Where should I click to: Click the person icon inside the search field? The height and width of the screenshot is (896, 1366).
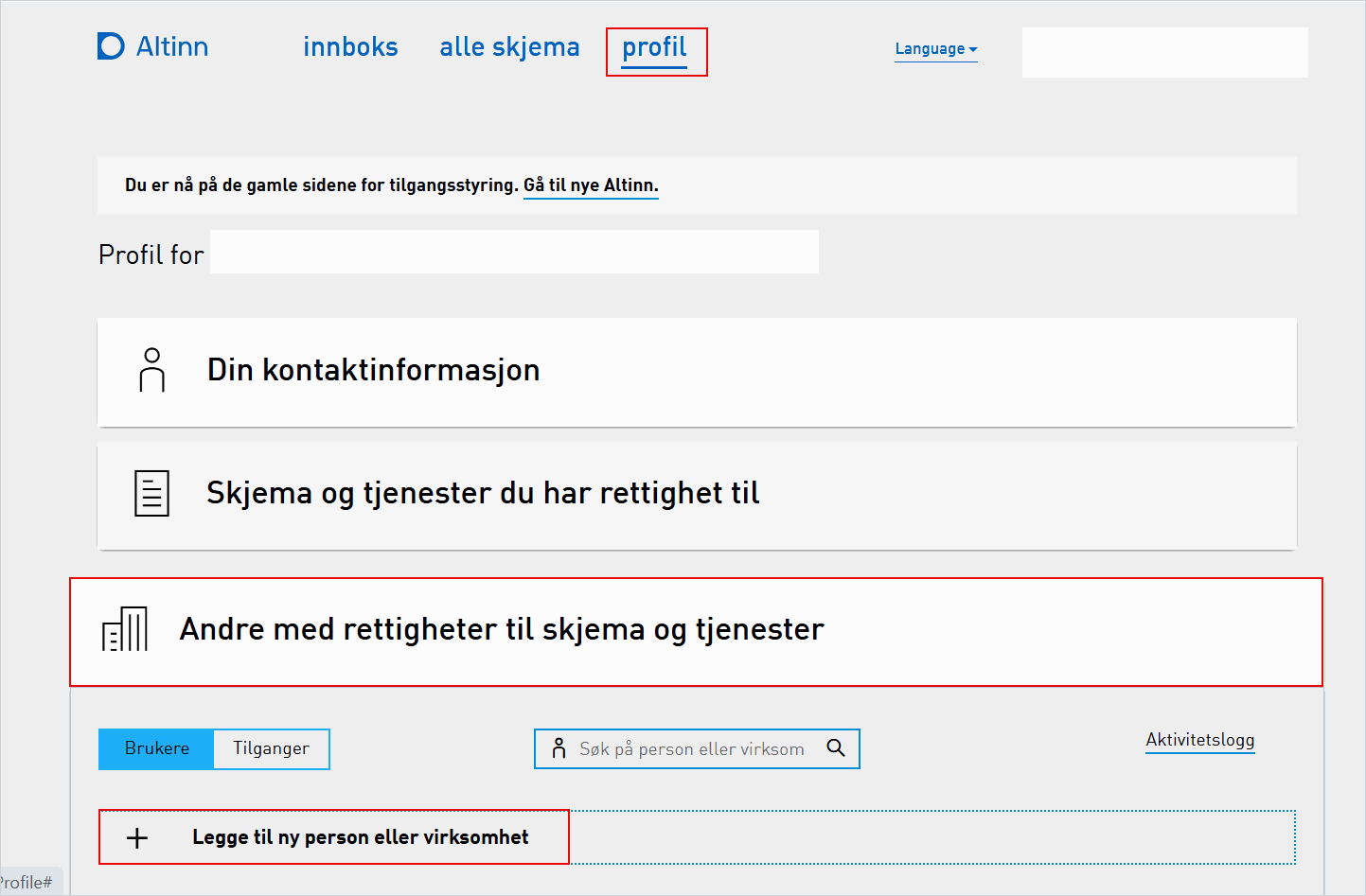[x=561, y=747]
